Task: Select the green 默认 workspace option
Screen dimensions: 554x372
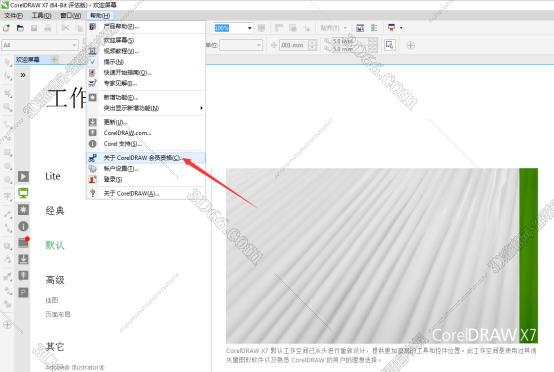Action: point(55,245)
